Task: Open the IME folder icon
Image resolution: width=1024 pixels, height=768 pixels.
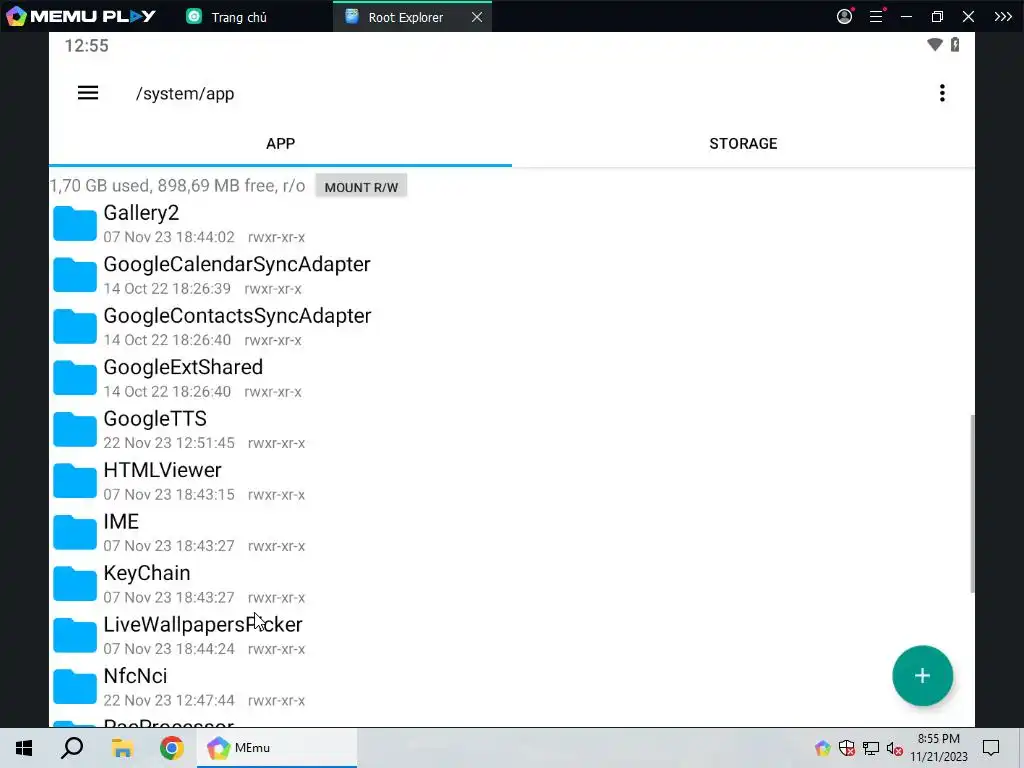Action: 74,532
